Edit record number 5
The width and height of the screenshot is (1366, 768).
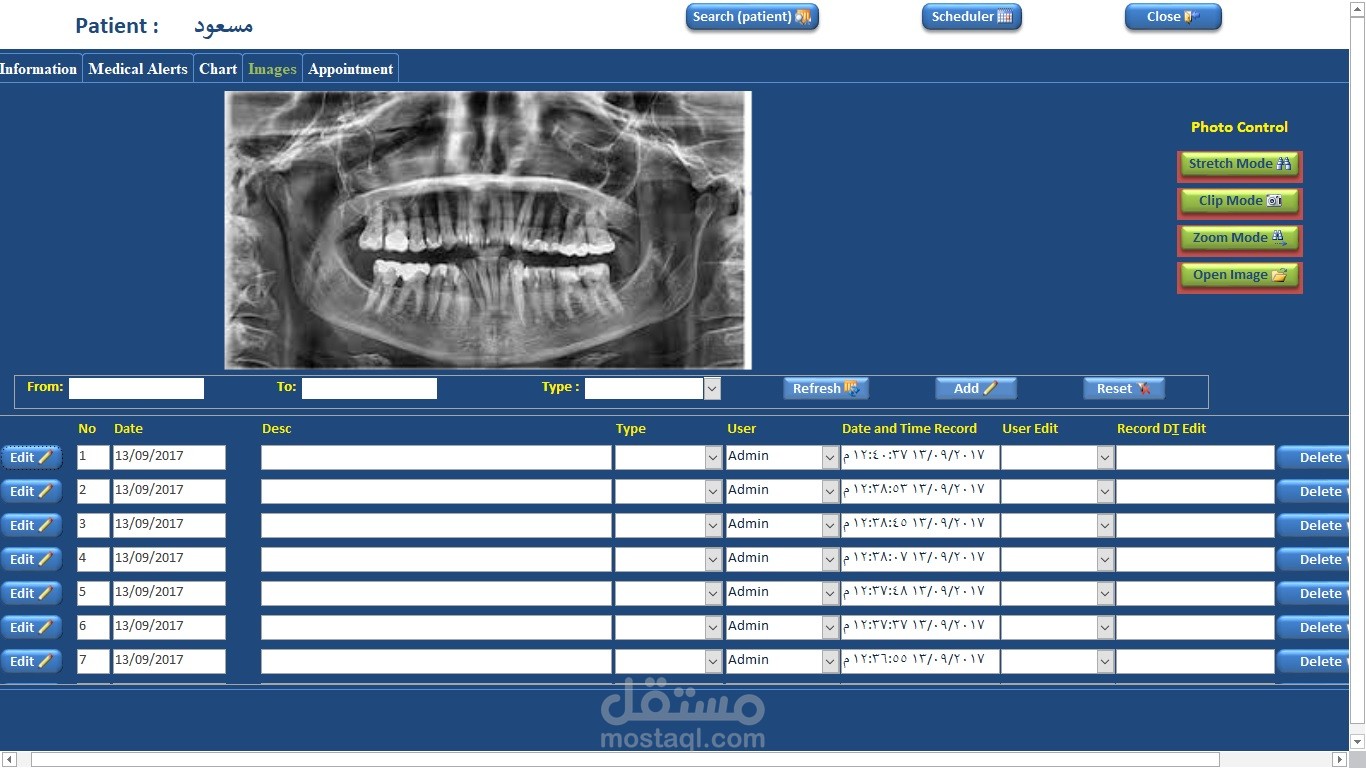[x=31, y=593]
